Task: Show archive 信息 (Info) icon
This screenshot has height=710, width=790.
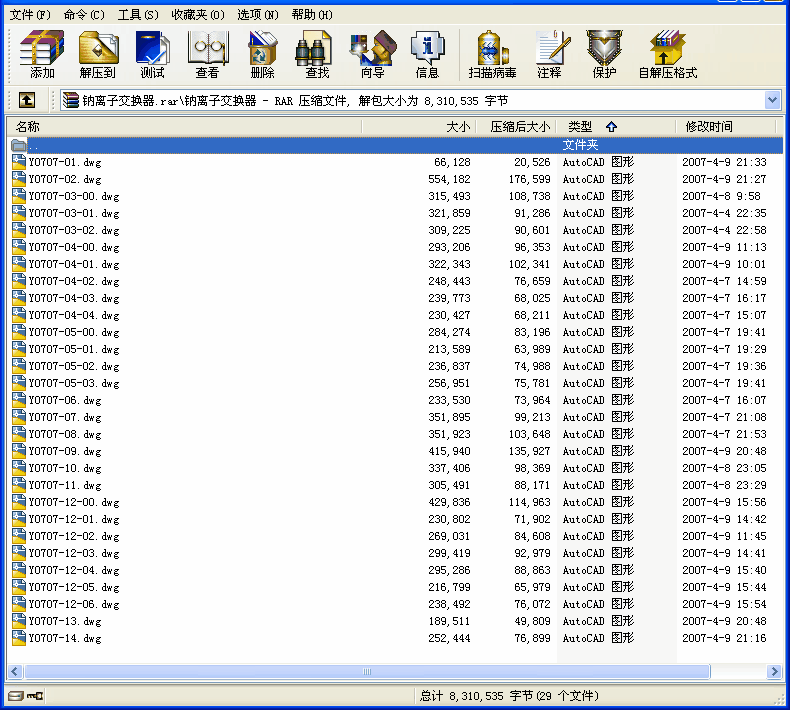Action: pyautogui.click(x=427, y=54)
